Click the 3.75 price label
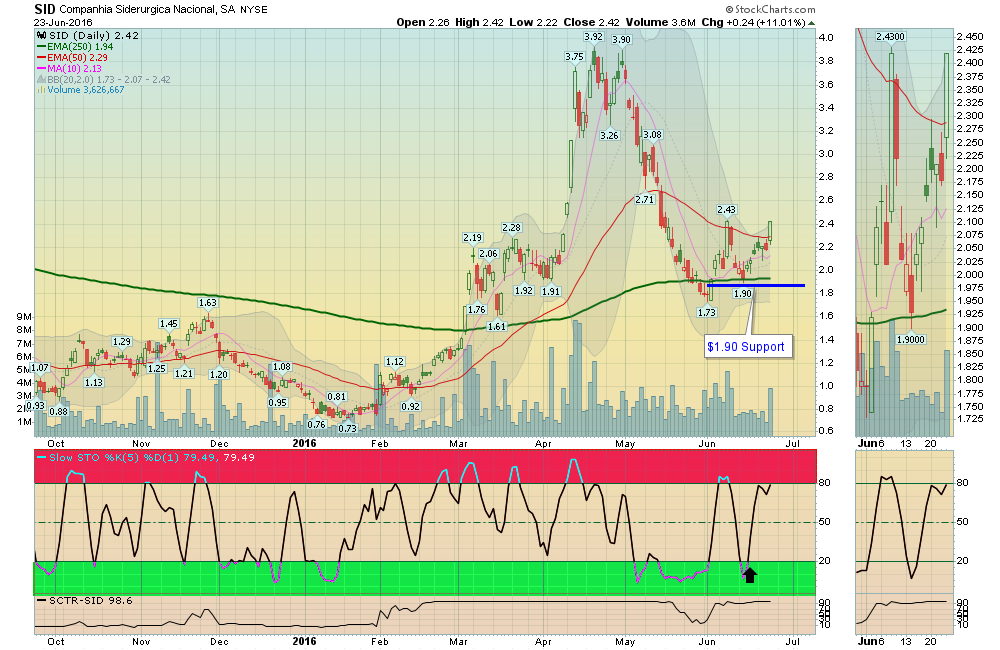 pyautogui.click(x=574, y=57)
